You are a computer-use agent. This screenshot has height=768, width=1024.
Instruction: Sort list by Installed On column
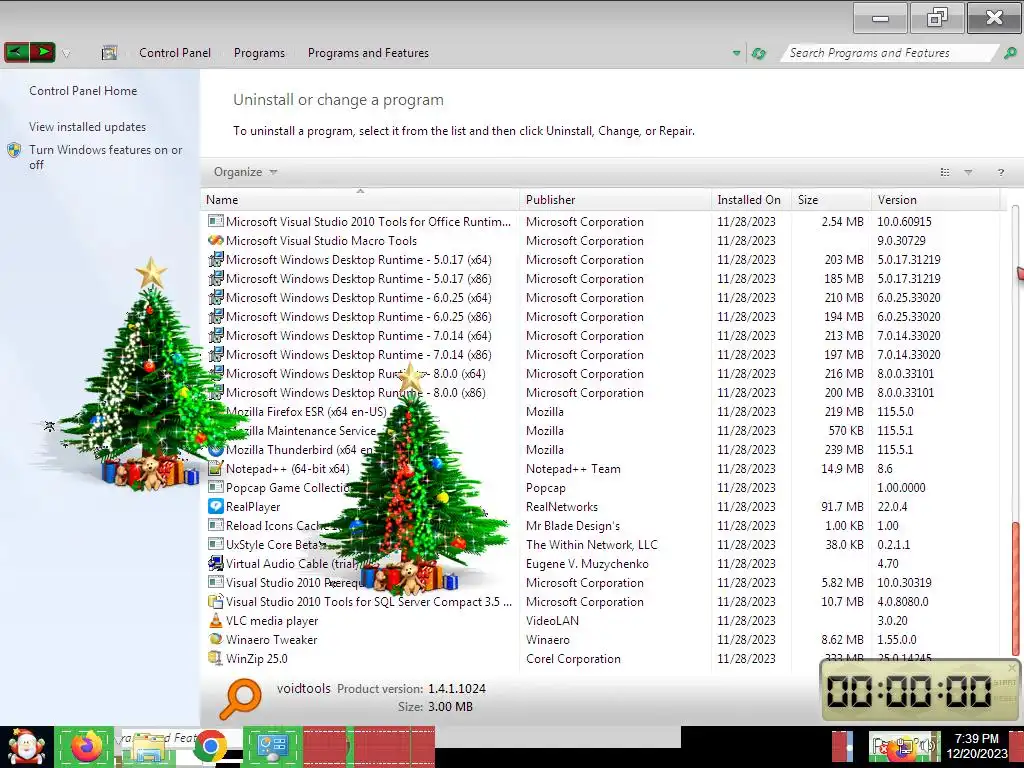point(751,200)
